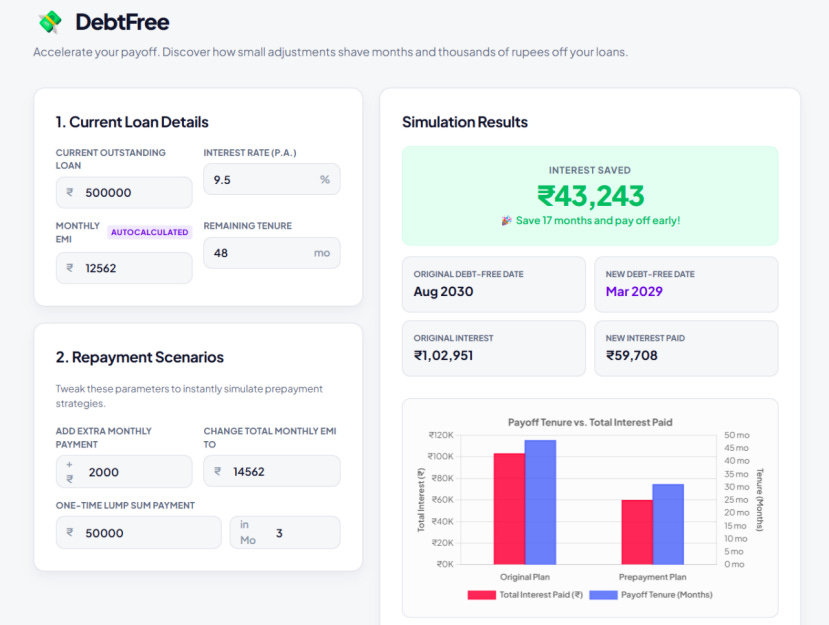Click 'Save 17 months and pay off early!' text
Viewport: 829px width, 625px height.
(598, 220)
